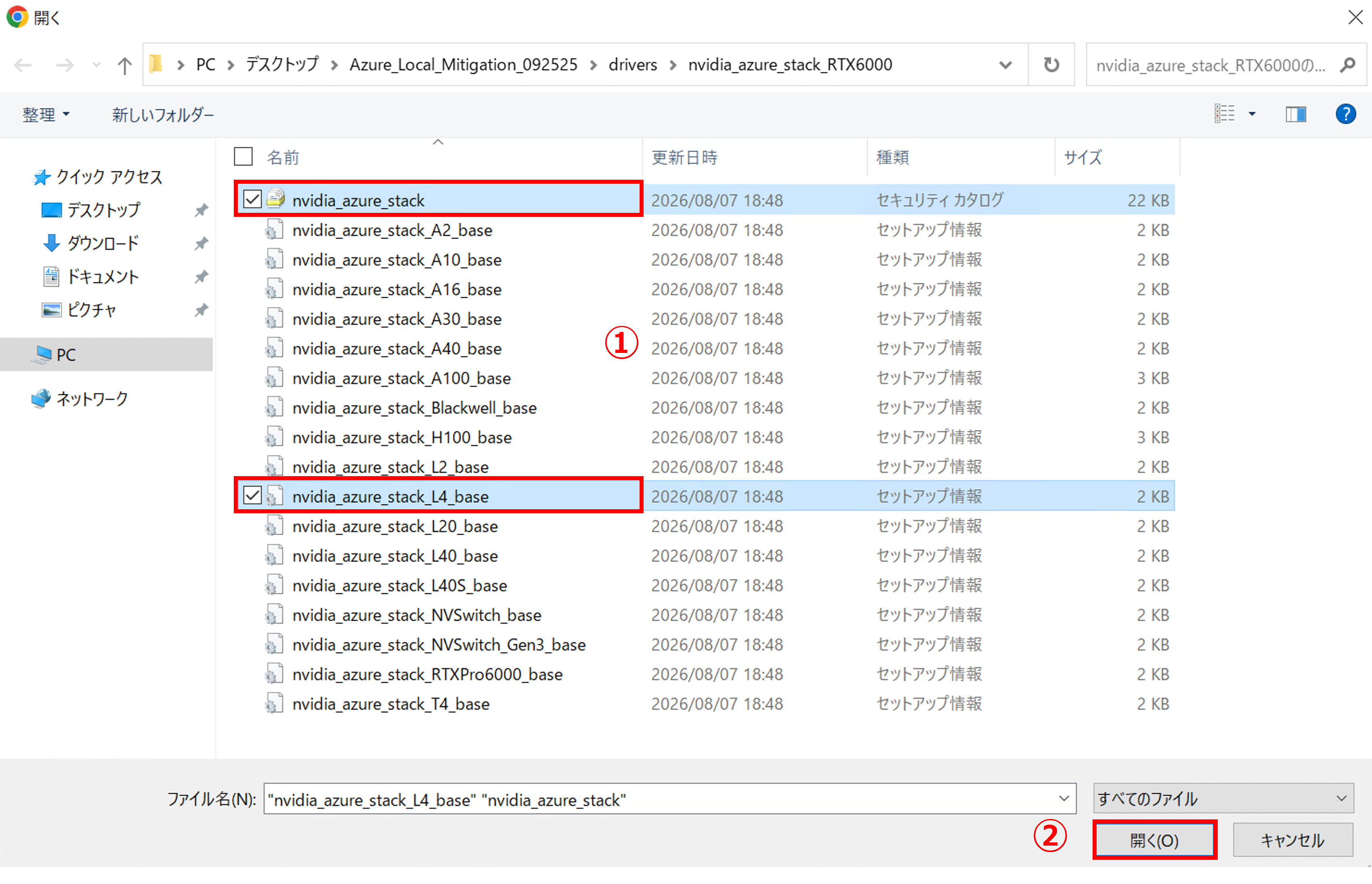Screen dimensions: 1372x884
Task: Open デスクトップ in the navigation pane
Action: point(92,210)
